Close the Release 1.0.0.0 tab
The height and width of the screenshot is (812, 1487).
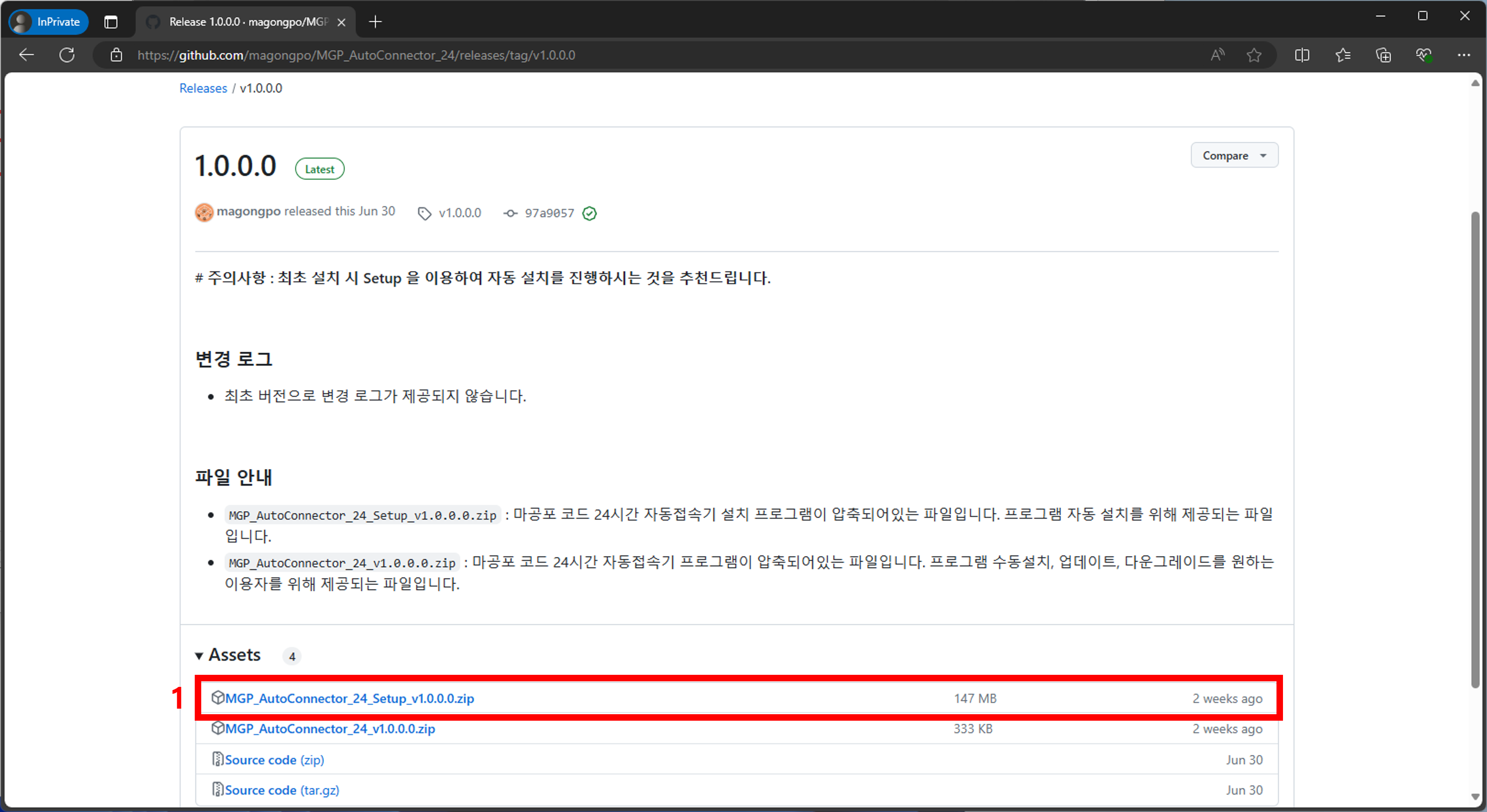pyautogui.click(x=342, y=22)
